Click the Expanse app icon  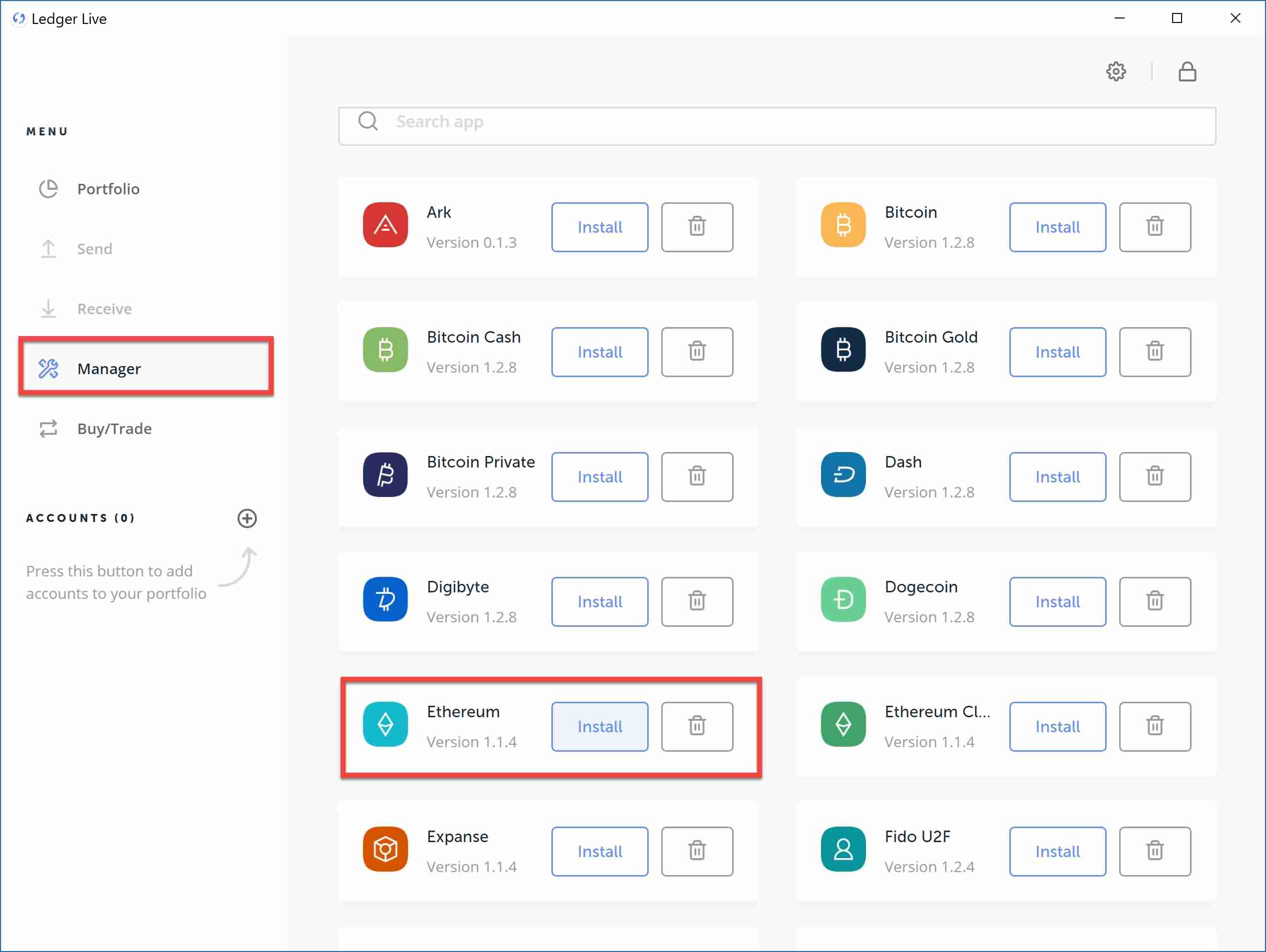pos(385,849)
